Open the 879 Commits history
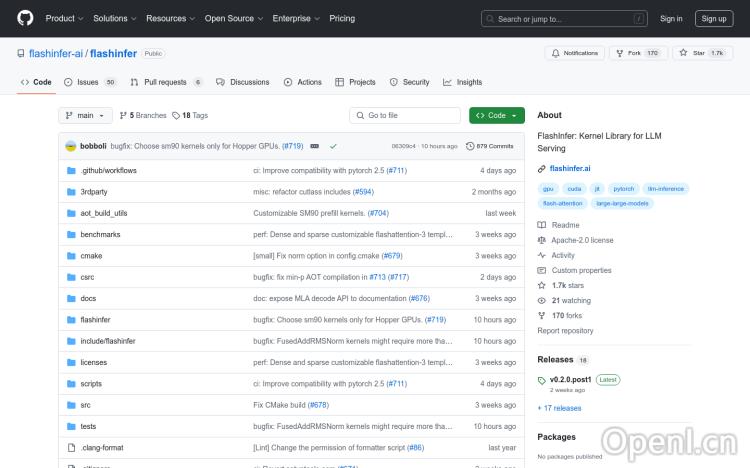The width and height of the screenshot is (750, 468). 490,146
